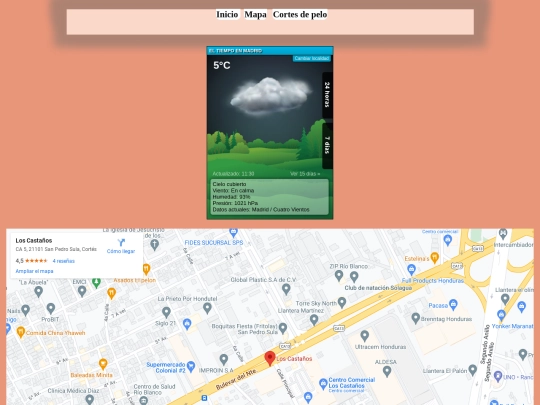Click the Siglo 21 location pin

(166, 312)
